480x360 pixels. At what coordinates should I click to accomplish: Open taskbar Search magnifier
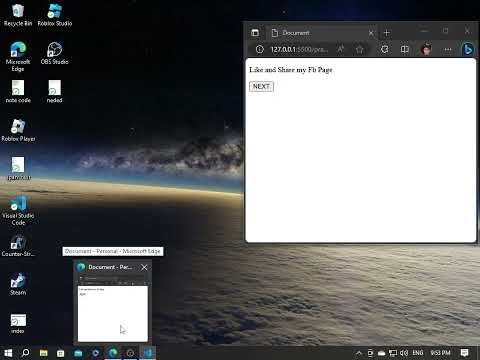[25, 353]
